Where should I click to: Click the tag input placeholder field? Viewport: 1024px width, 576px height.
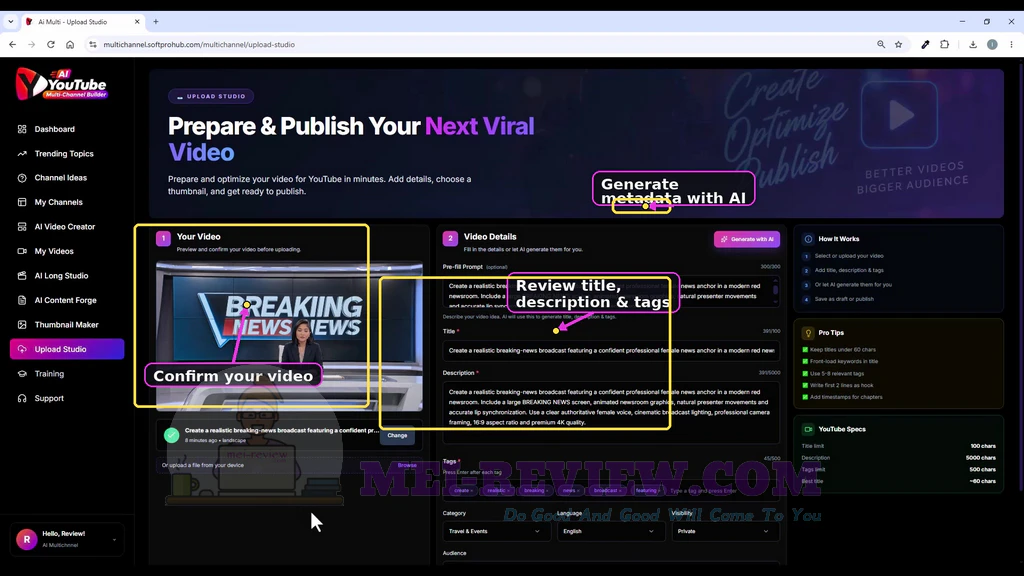(703, 490)
